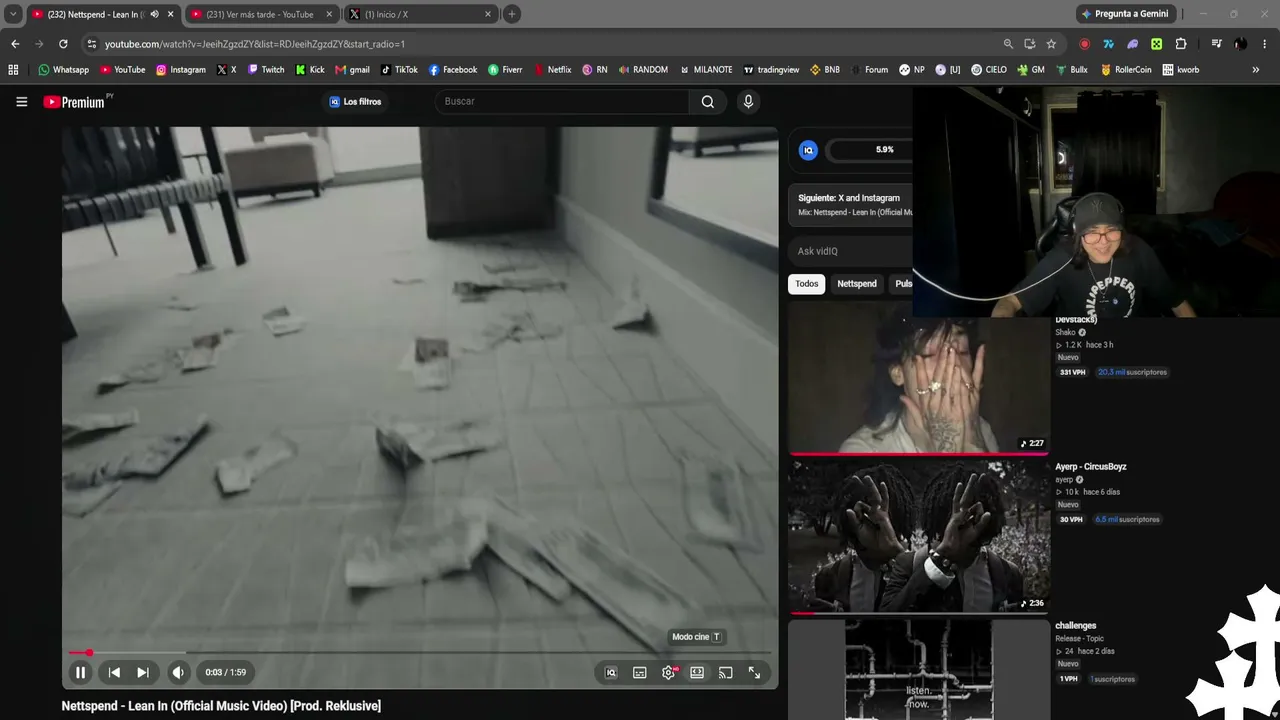This screenshot has width=1280, height=720.
Task: Open the Chrome apps grid
Action: [13, 70]
